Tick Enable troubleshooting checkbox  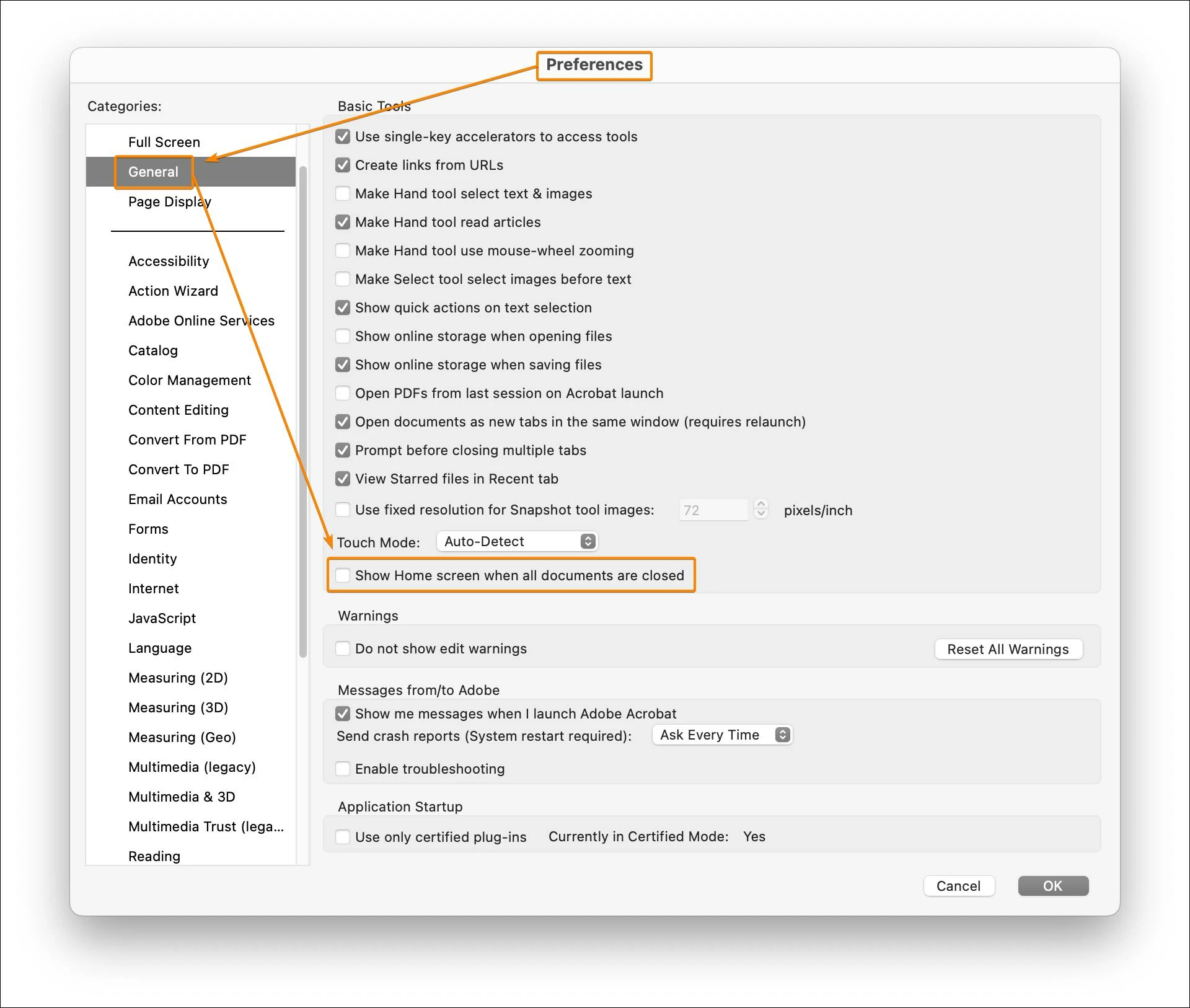(343, 769)
